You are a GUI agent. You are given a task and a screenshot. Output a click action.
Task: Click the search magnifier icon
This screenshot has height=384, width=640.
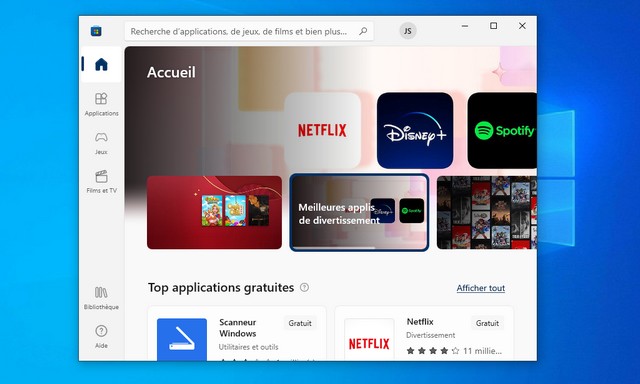tap(363, 31)
